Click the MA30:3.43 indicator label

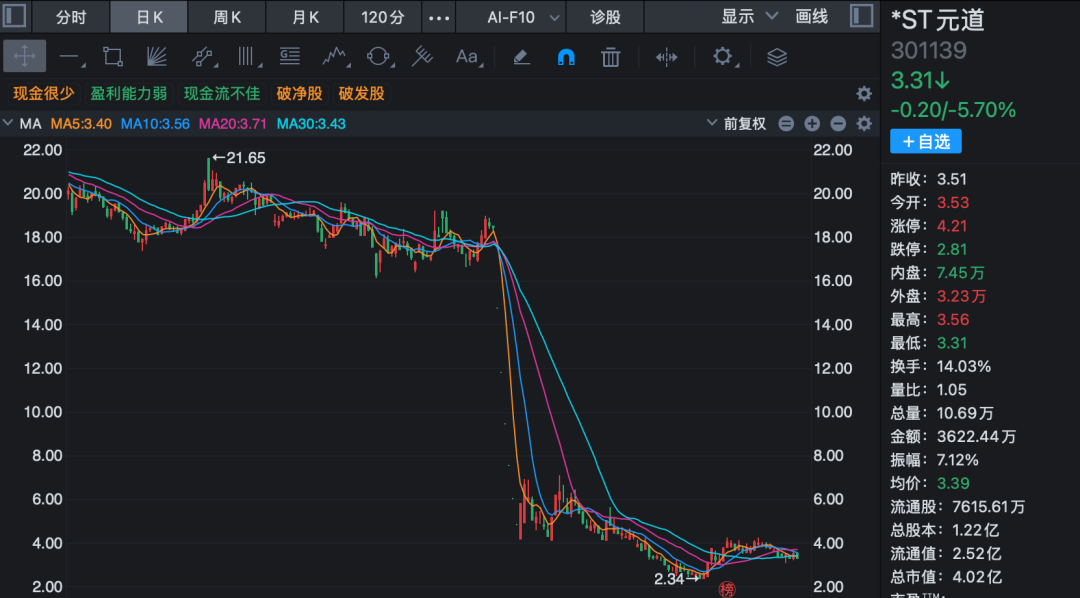point(311,124)
